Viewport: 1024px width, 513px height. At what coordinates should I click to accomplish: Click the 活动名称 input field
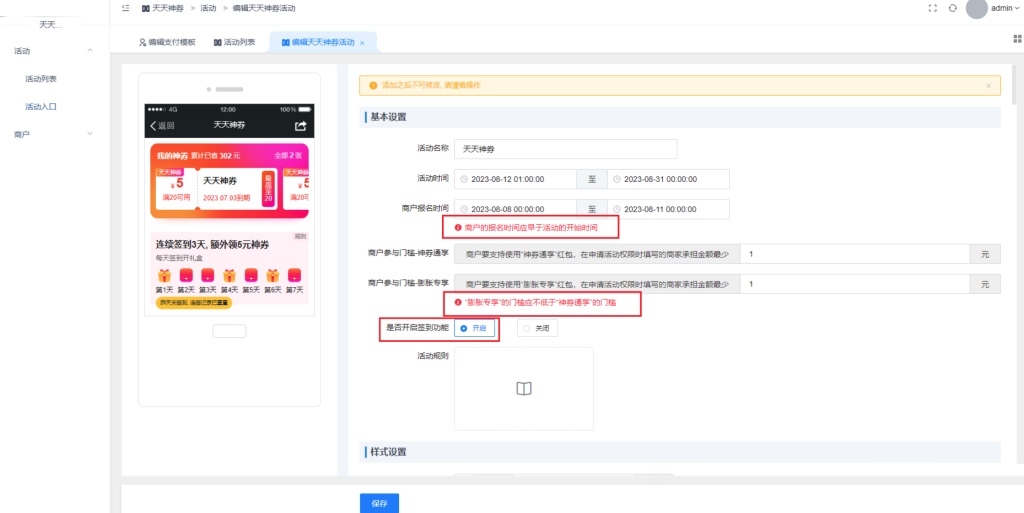[x=565, y=149]
